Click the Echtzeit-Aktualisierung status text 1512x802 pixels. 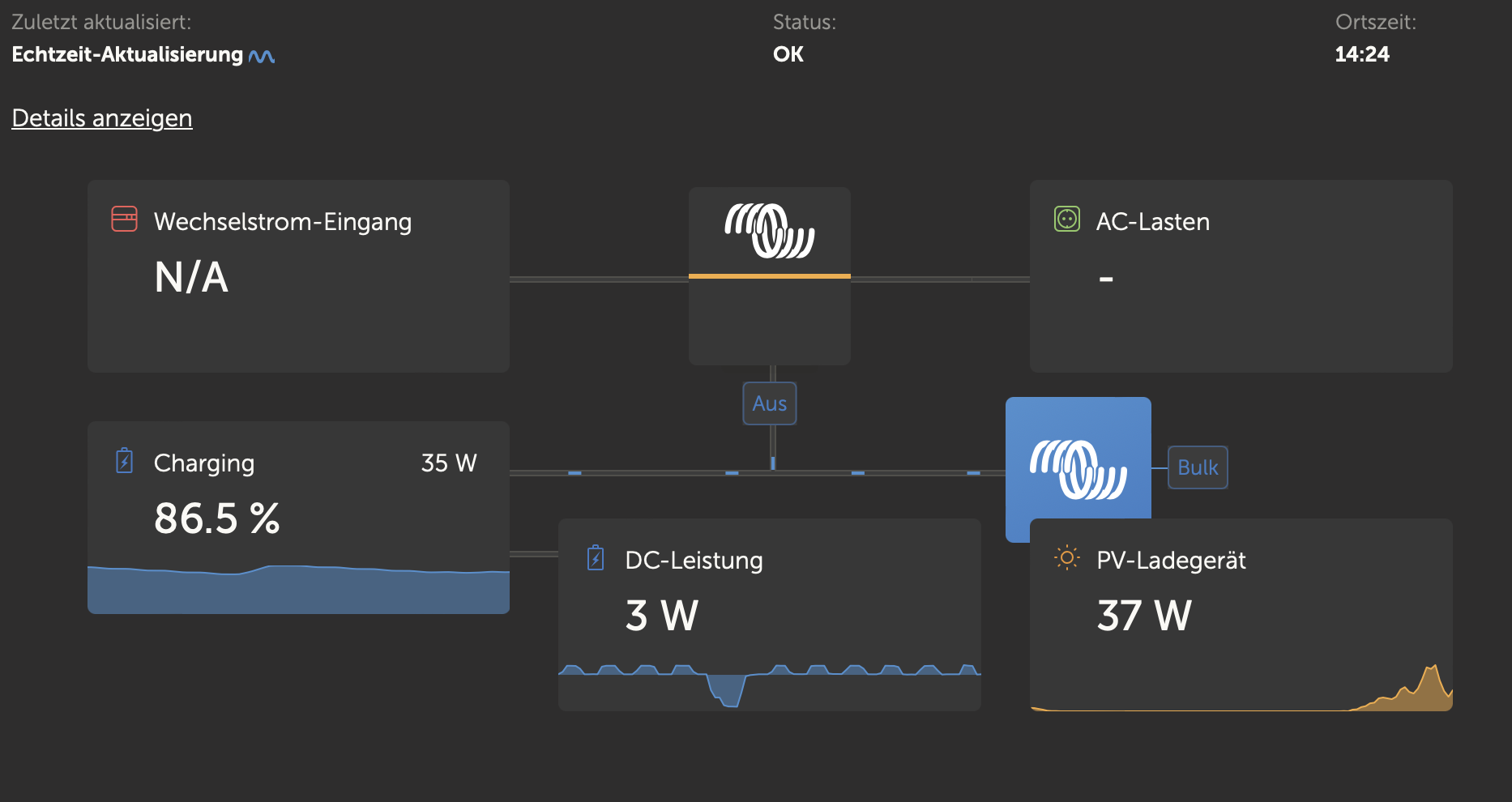127,54
